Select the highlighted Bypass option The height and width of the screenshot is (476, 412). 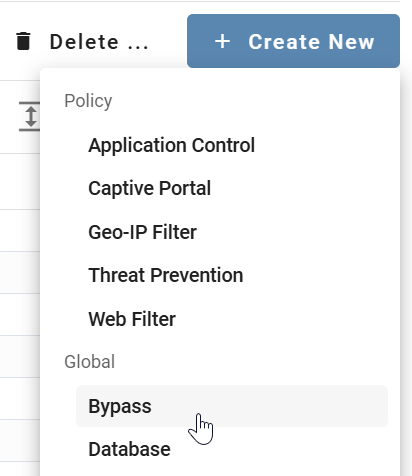(232, 406)
